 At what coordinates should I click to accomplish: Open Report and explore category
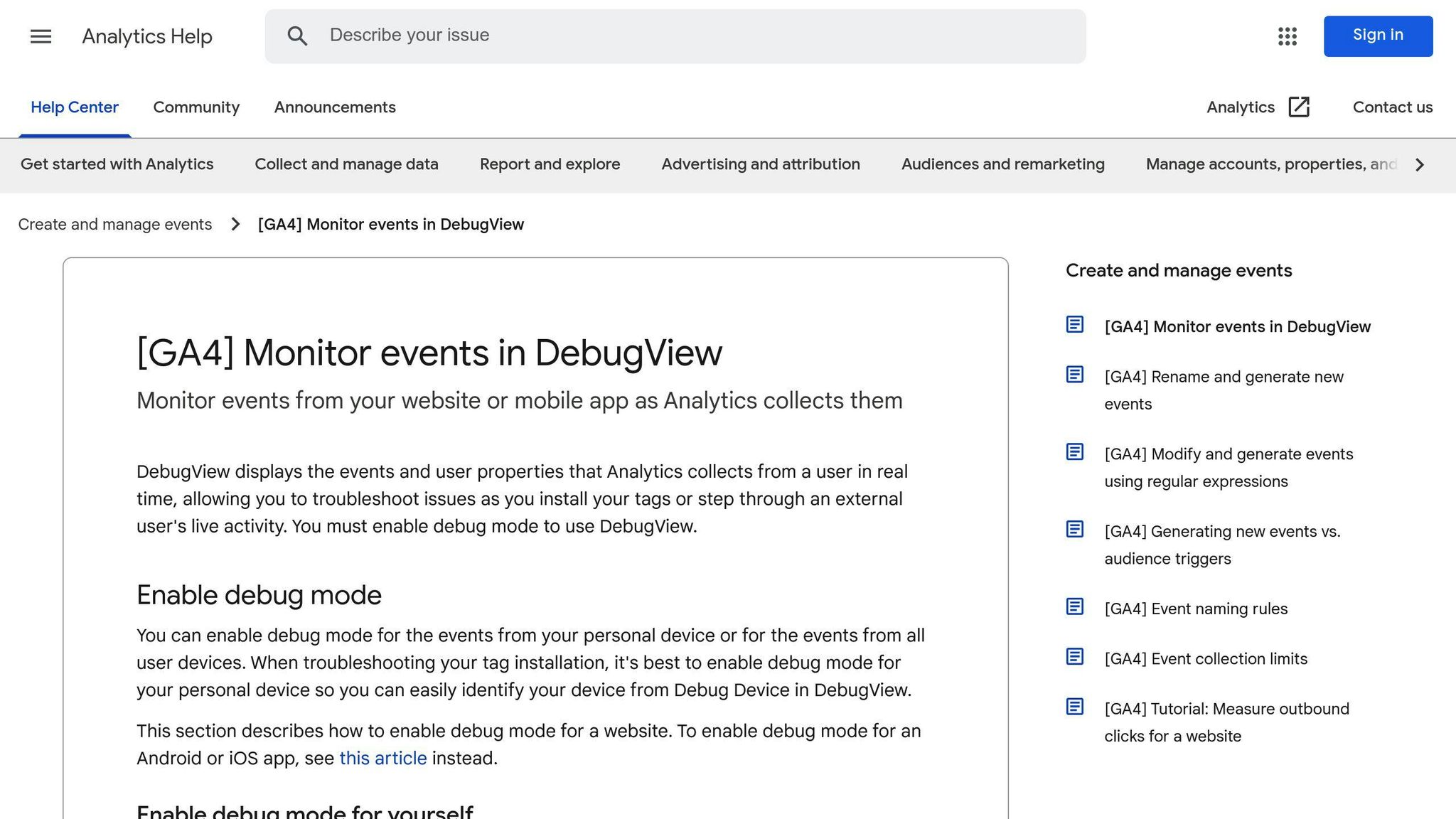[x=550, y=164]
